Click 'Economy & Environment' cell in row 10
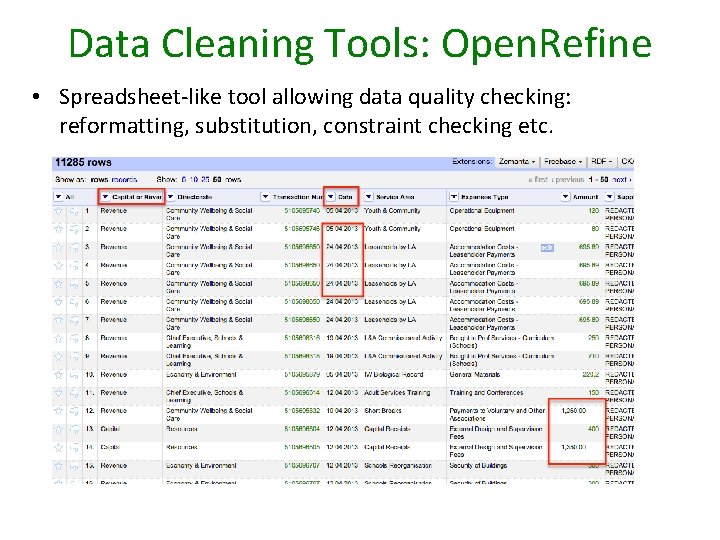720x540 pixels. pos(201,375)
